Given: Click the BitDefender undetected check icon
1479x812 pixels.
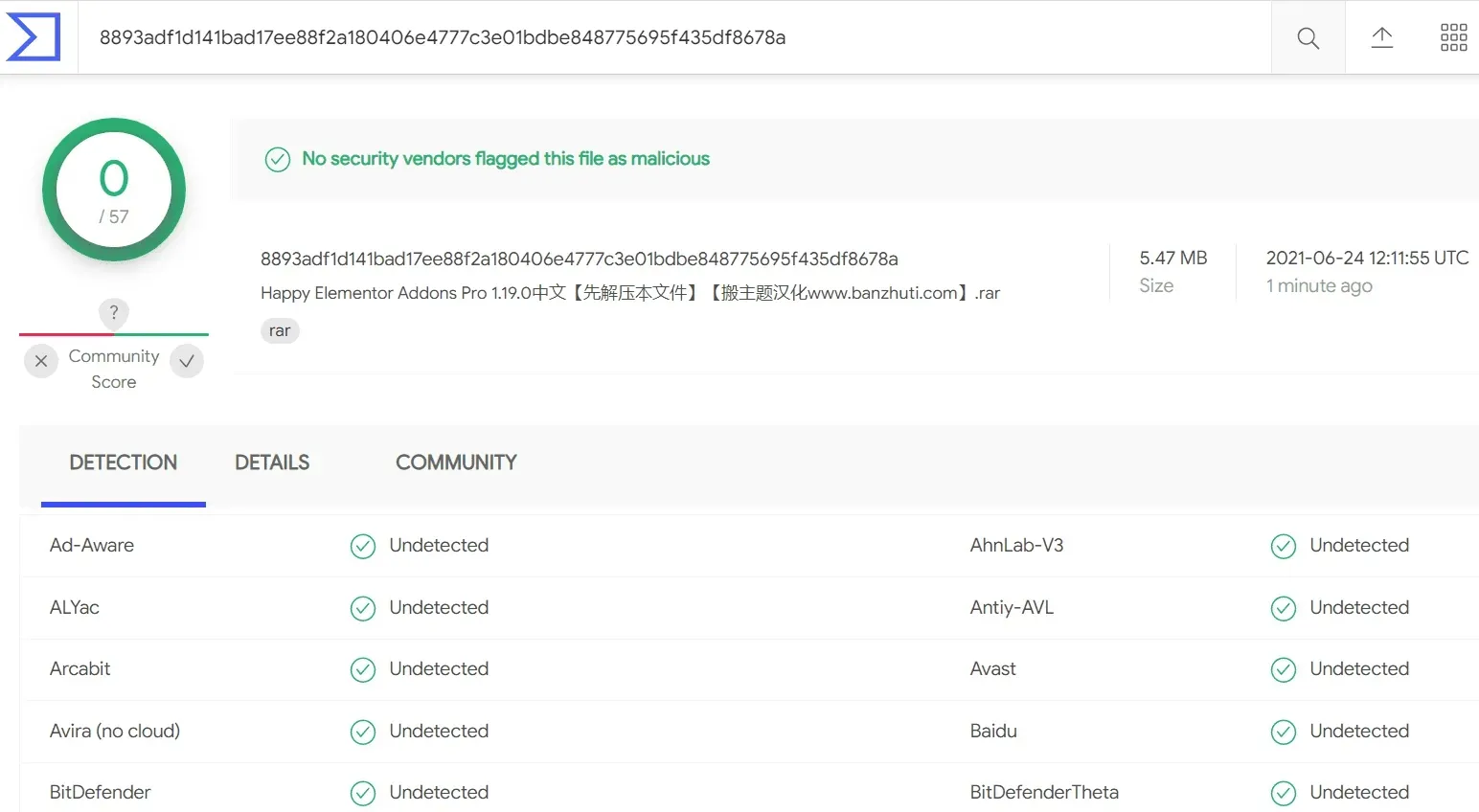Looking at the screenshot, I should [x=363, y=793].
